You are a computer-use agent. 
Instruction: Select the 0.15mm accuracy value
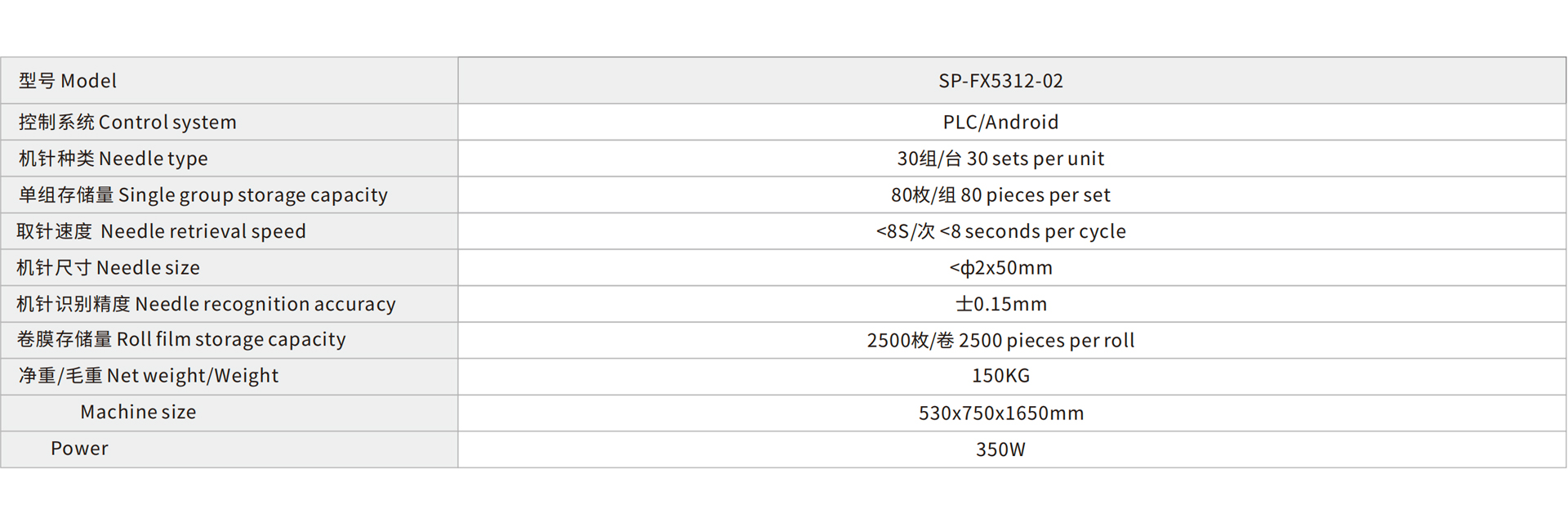(1000, 304)
